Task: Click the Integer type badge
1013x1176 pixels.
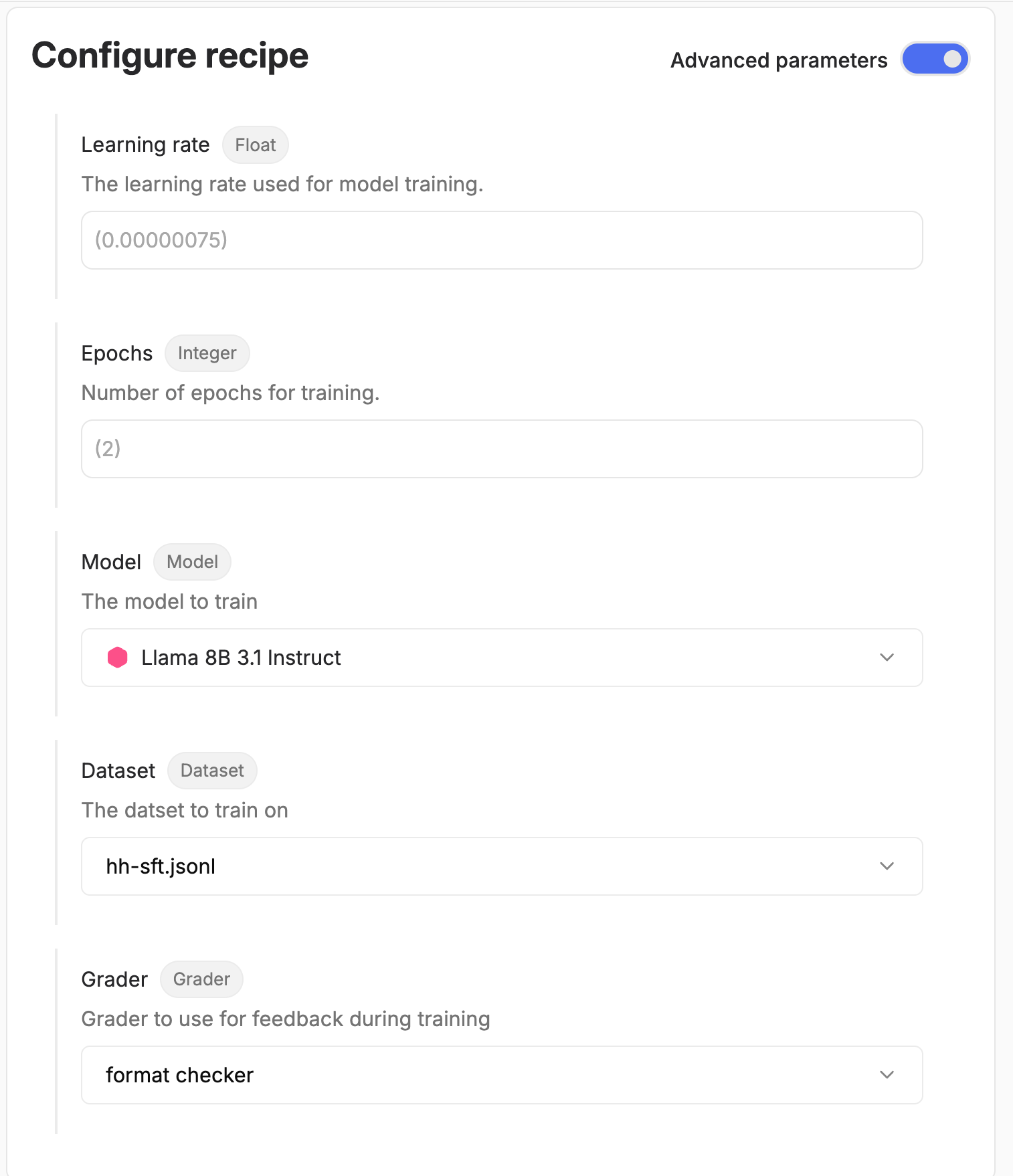Action: [x=207, y=353]
